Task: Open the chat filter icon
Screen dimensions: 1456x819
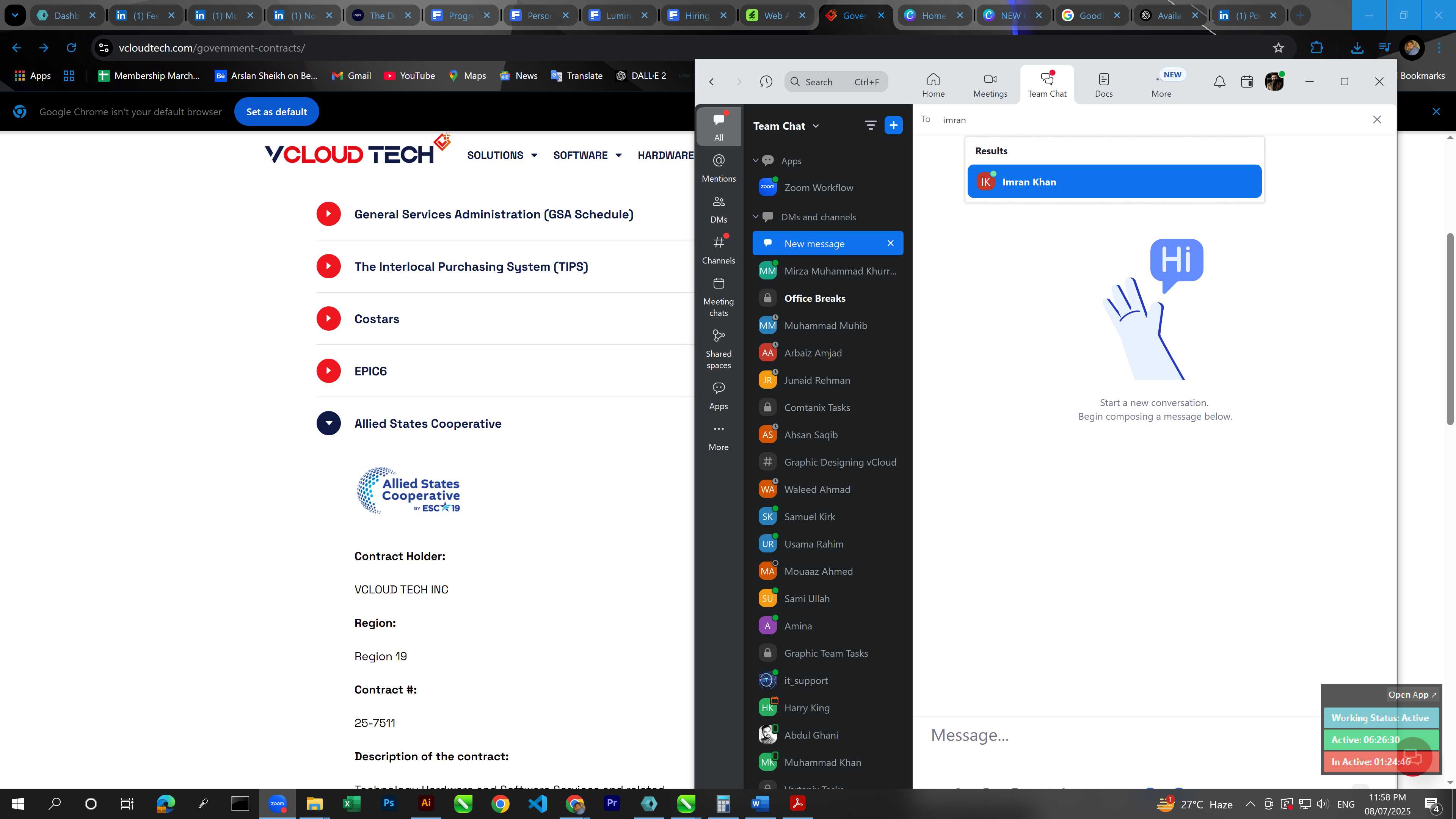Action: [x=870, y=126]
